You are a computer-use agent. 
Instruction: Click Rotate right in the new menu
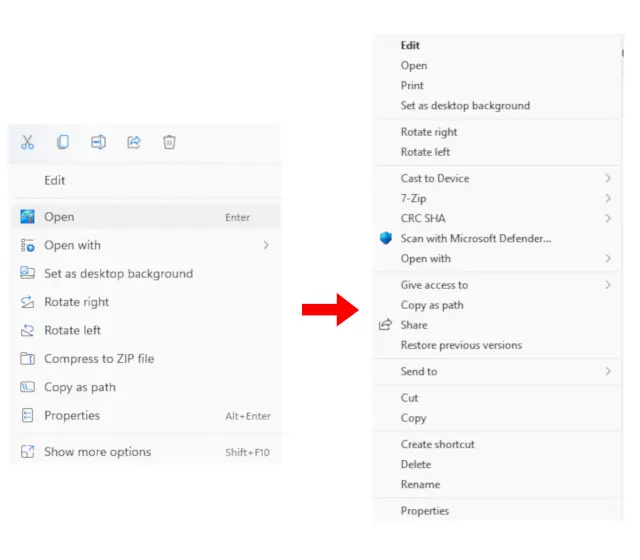76,302
